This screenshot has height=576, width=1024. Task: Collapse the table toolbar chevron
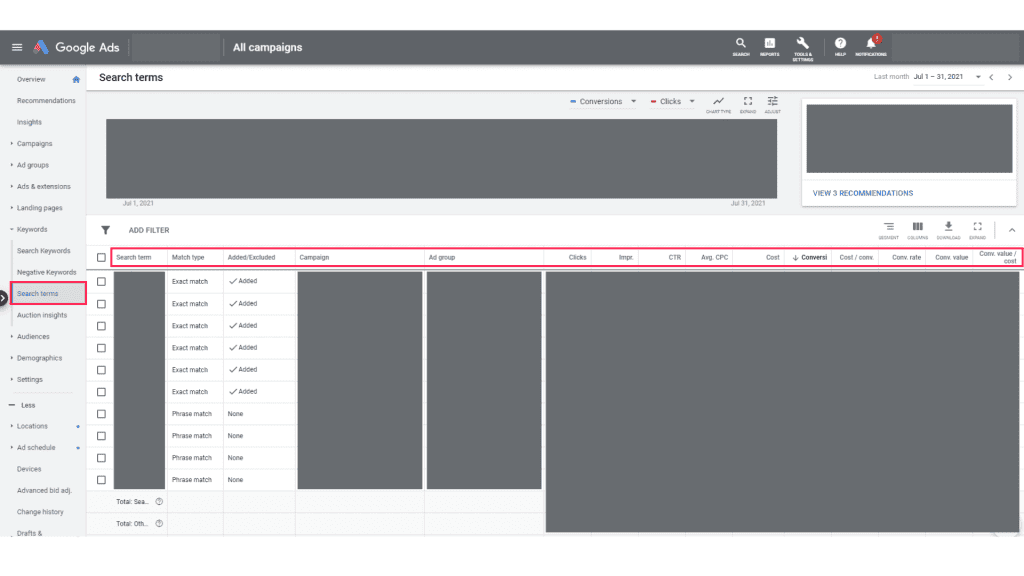pyautogui.click(x=1012, y=230)
